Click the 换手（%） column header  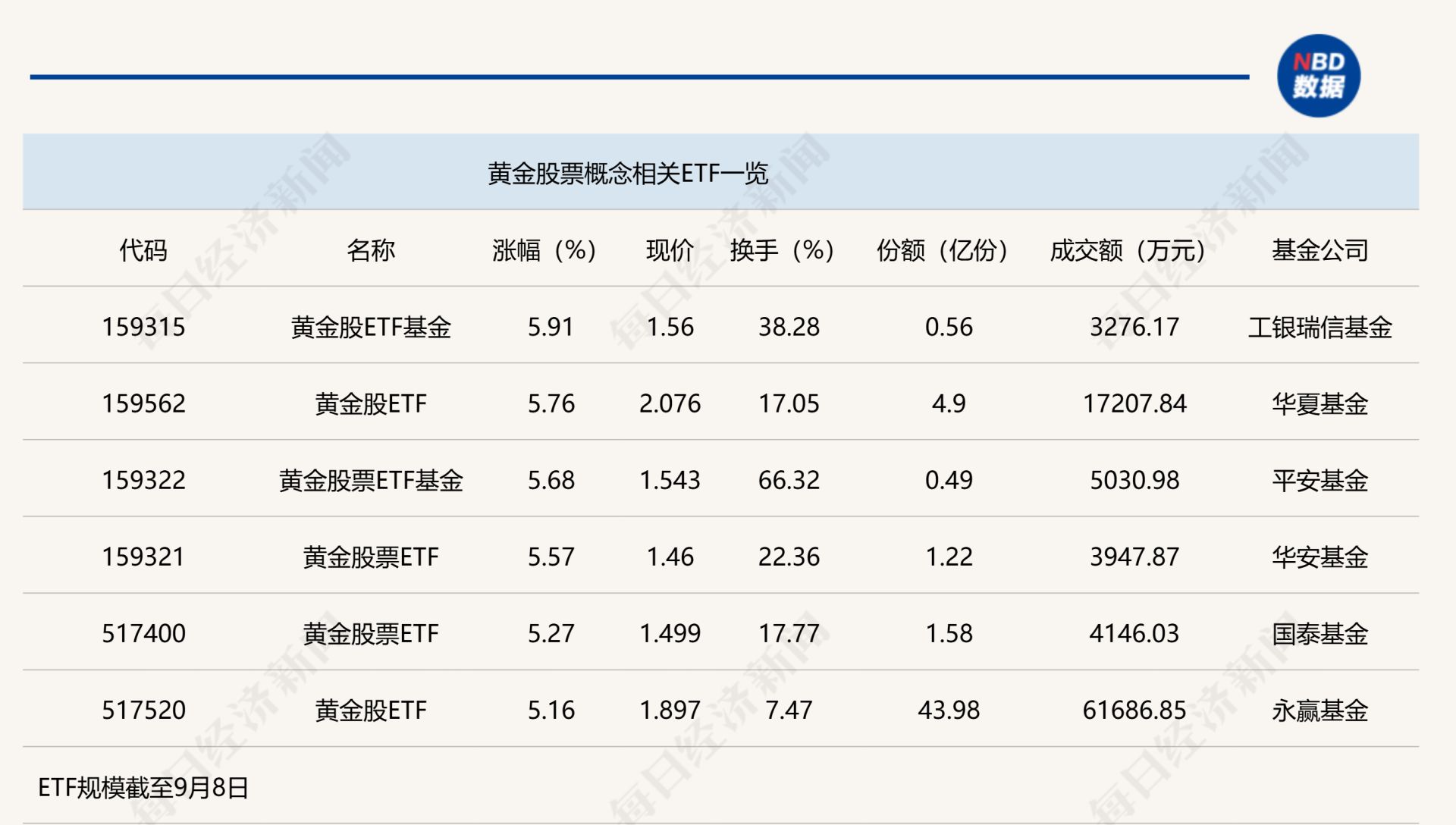click(782, 250)
